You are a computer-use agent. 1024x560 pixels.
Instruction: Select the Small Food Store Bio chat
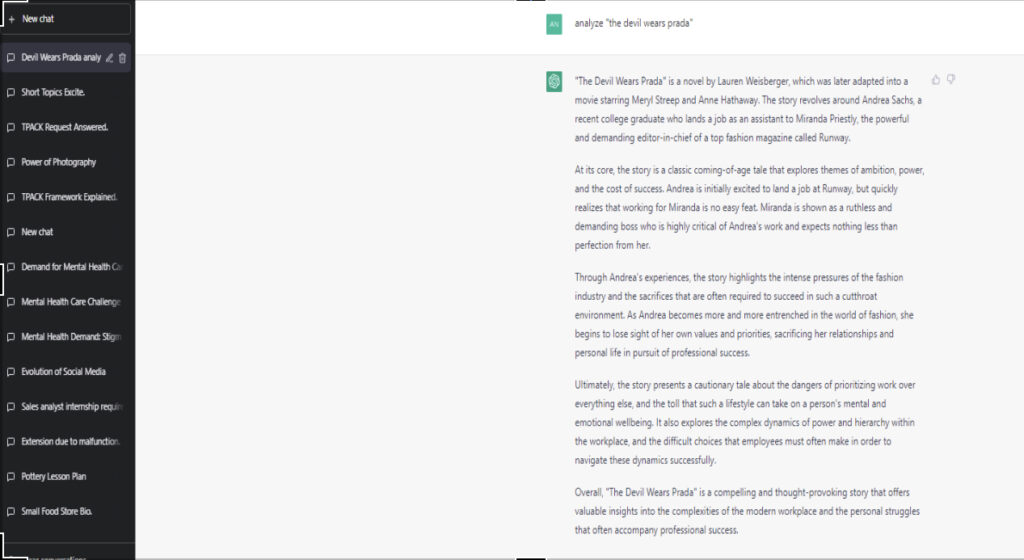pos(66,511)
